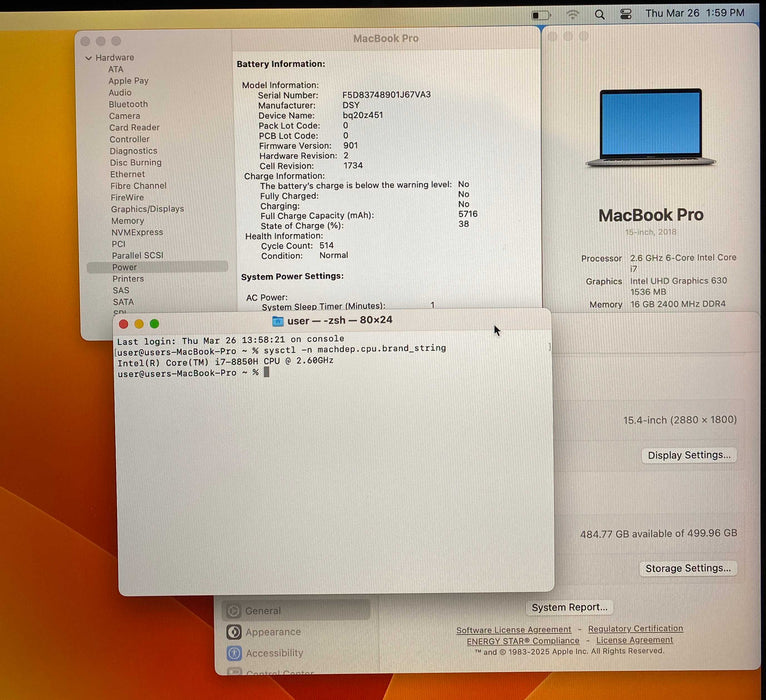Click the System Report button
The image size is (766, 700).
click(570, 607)
